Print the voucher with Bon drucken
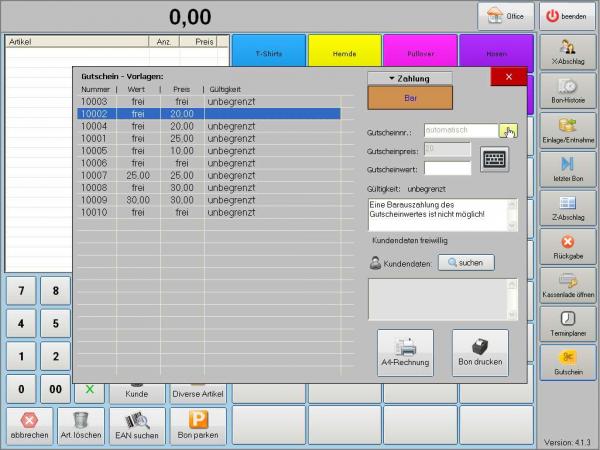 (x=480, y=353)
